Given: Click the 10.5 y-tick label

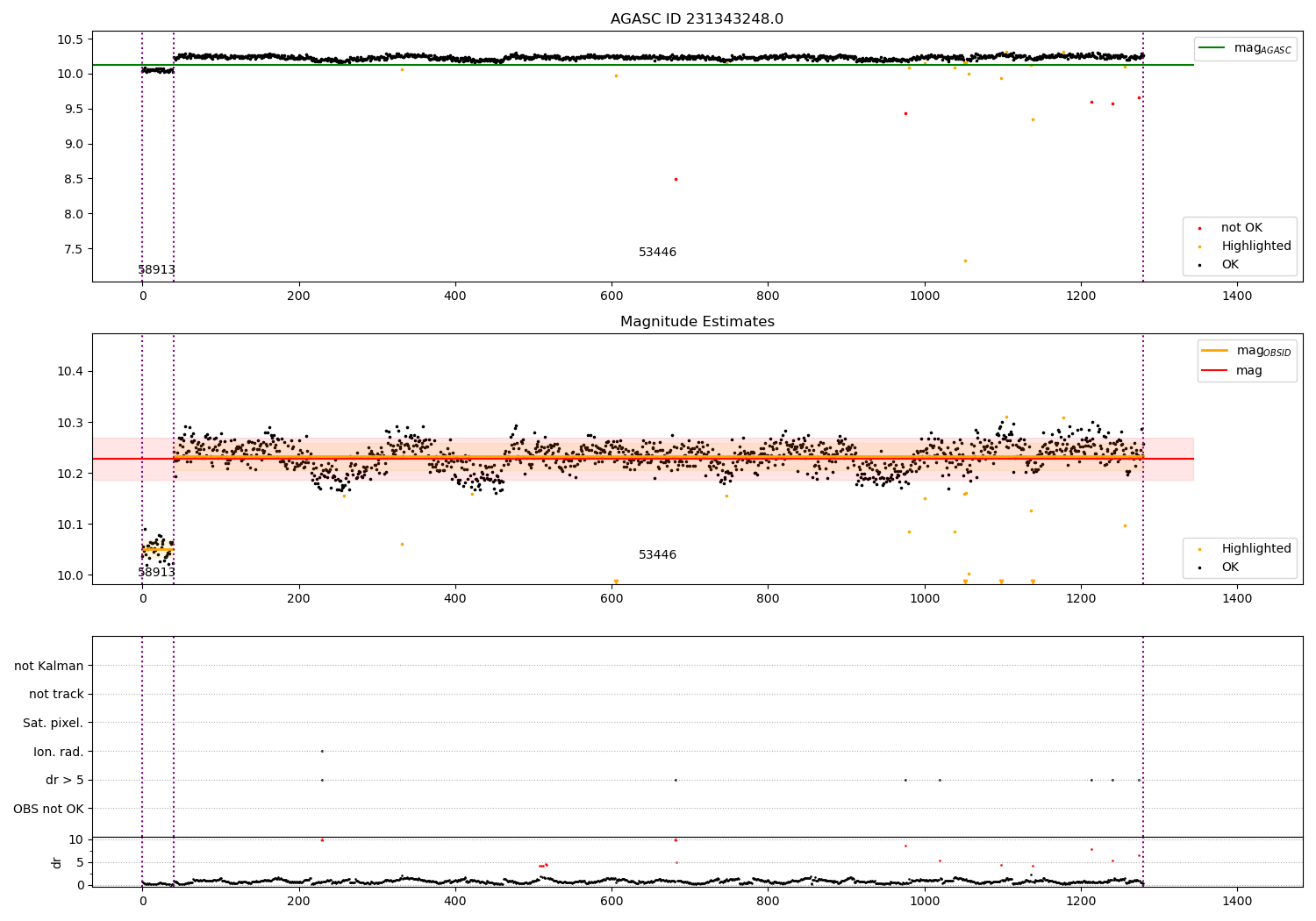Looking at the screenshot, I should [x=71, y=39].
